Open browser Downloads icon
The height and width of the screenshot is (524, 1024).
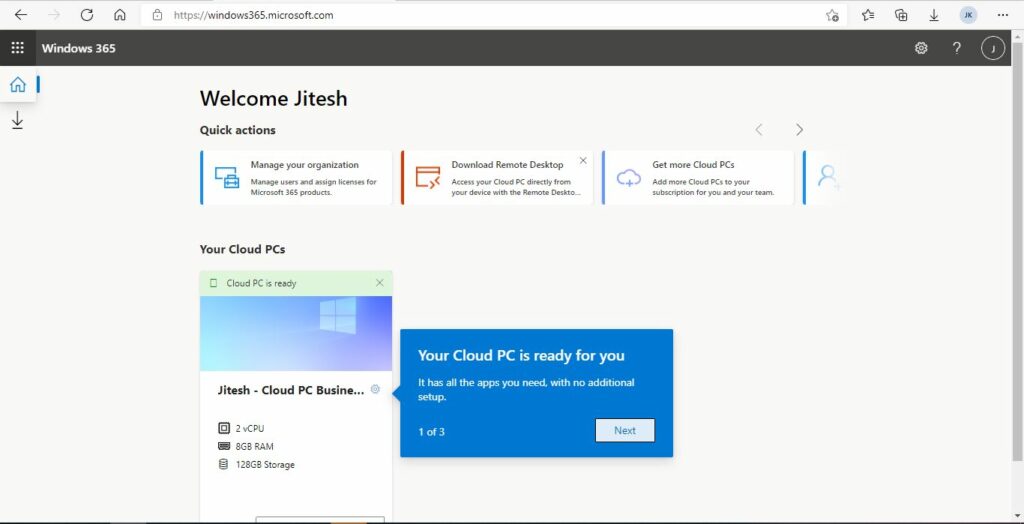[x=934, y=15]
